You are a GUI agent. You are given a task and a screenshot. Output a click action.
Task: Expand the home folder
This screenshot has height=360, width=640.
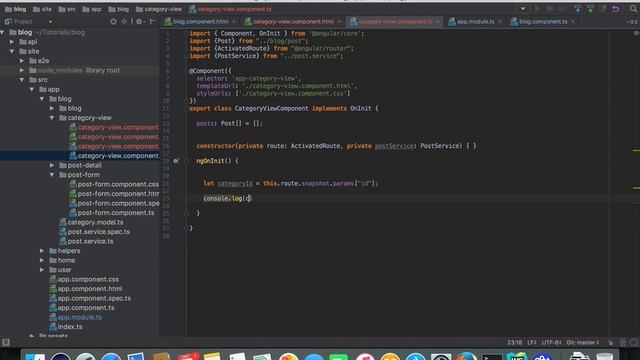click(x=42, y=260)
